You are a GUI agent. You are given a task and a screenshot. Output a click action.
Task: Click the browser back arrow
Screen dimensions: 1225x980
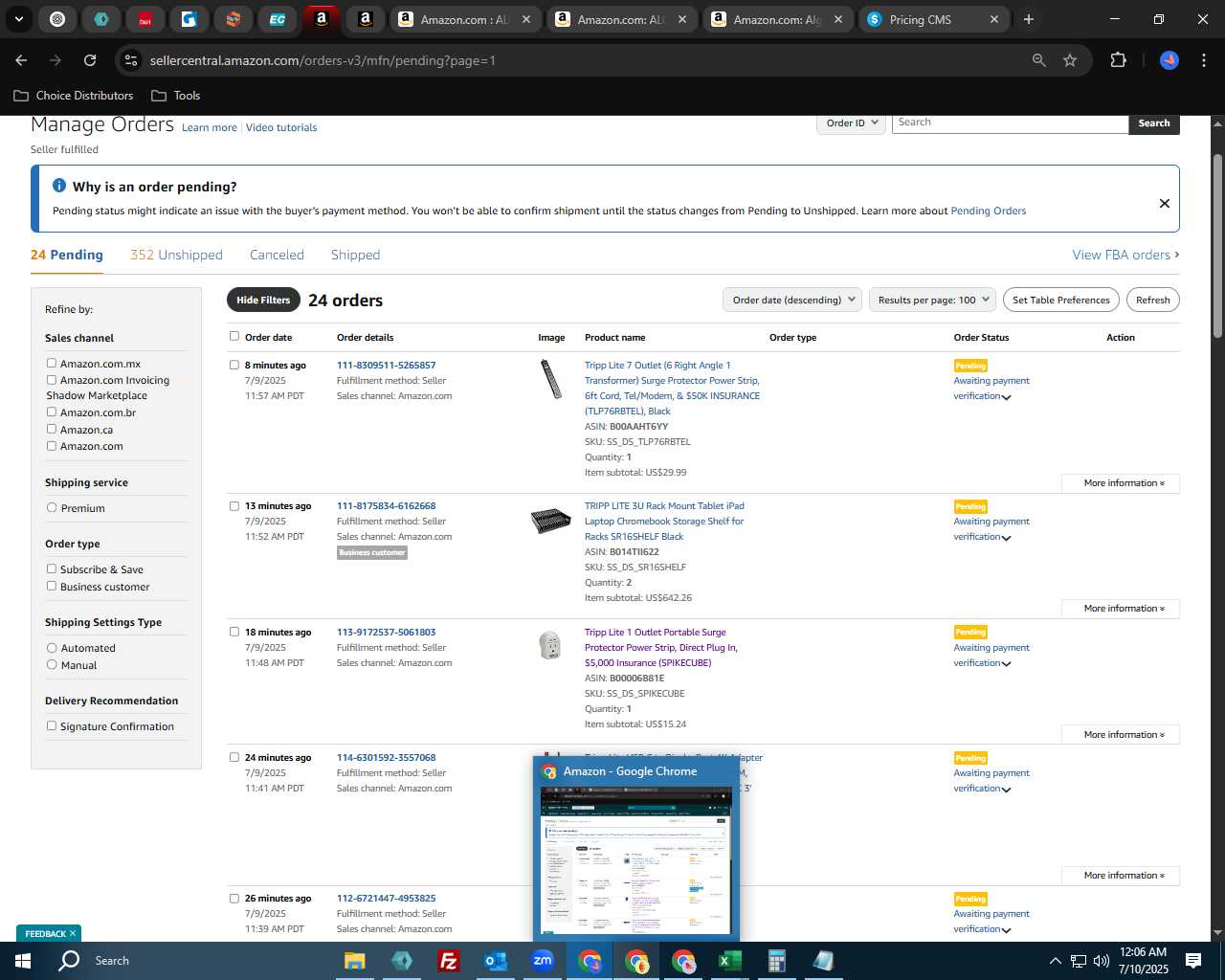click(21, 60)
